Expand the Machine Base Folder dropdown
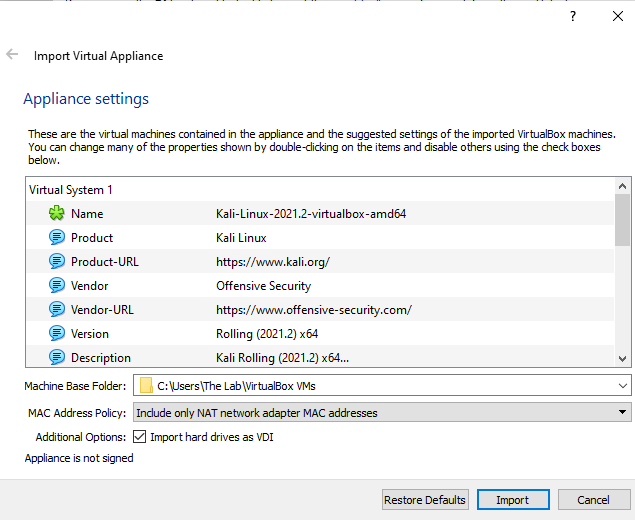This screenshot has height=520, width=635. point(623,386)
